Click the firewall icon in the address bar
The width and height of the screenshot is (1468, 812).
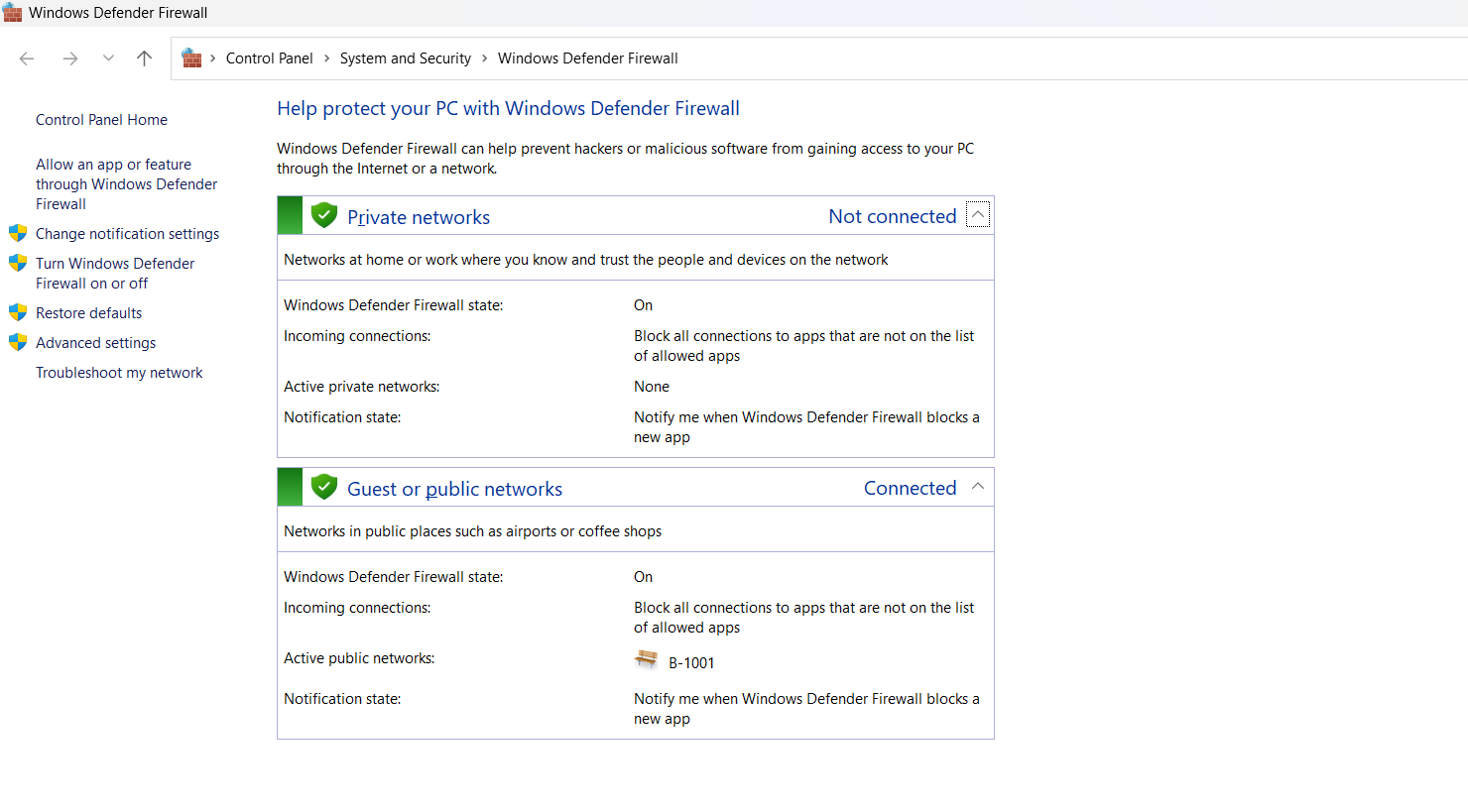[192, 58]
